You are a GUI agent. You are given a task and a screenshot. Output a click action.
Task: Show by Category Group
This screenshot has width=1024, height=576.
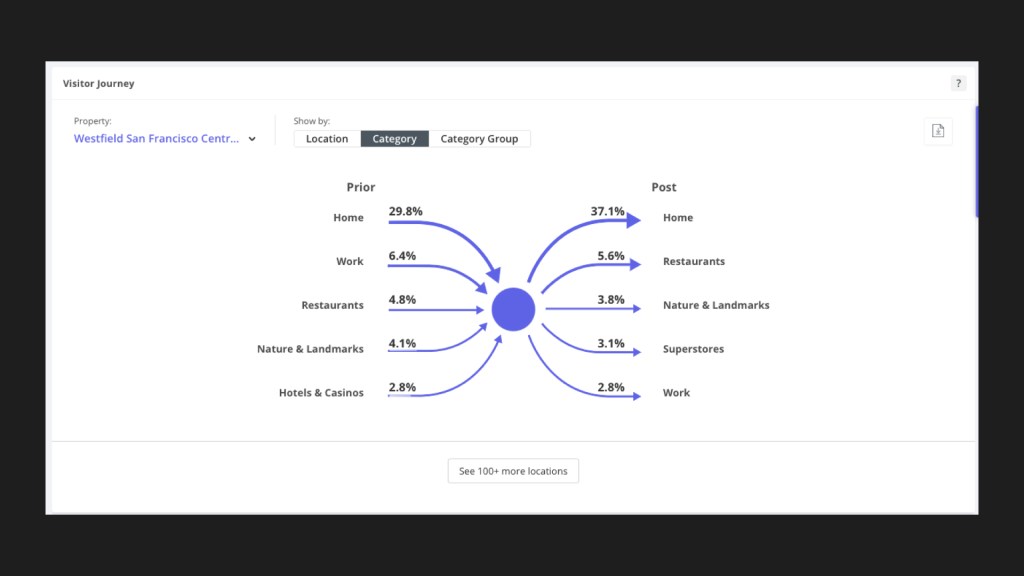pyautogui.click(x=479, y=139)
